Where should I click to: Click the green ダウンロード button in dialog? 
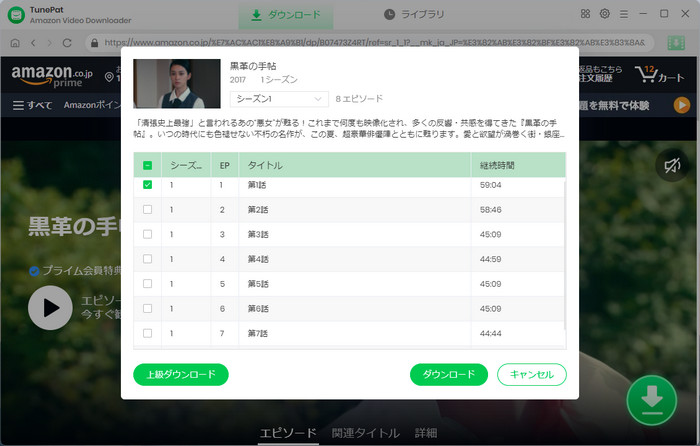449,374
